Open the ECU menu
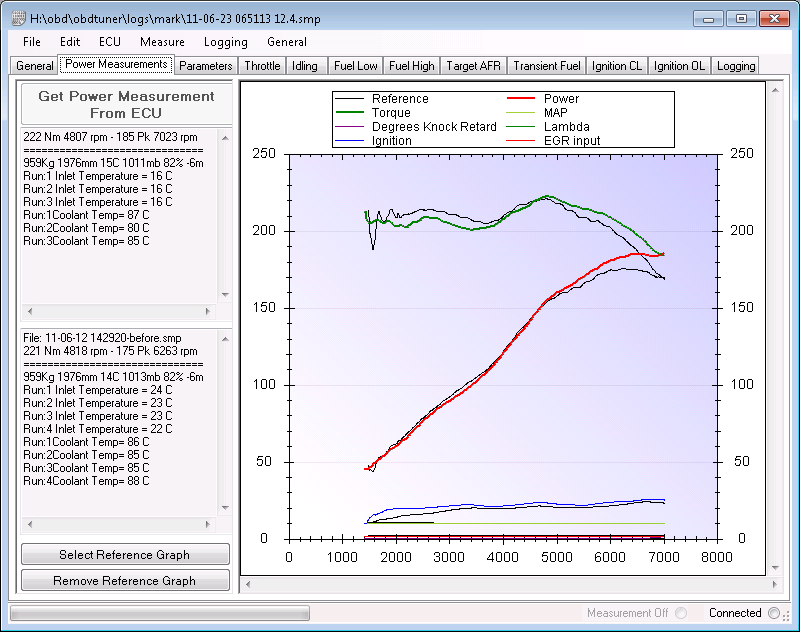The height and width of the screenshot is (632, 800). pos(110,42)
